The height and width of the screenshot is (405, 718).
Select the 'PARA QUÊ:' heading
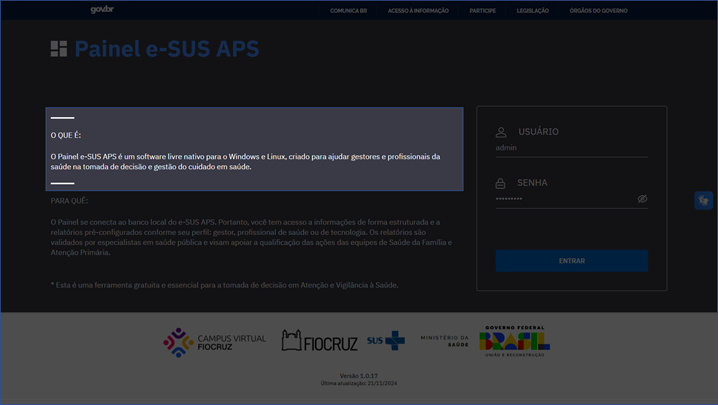tap(69, 201)
